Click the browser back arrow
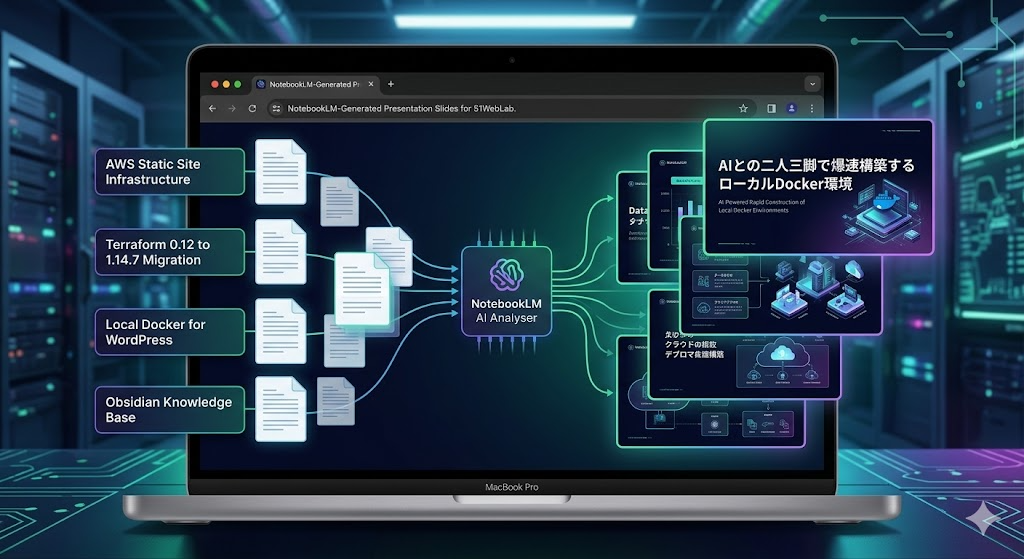 pos(212,108)
